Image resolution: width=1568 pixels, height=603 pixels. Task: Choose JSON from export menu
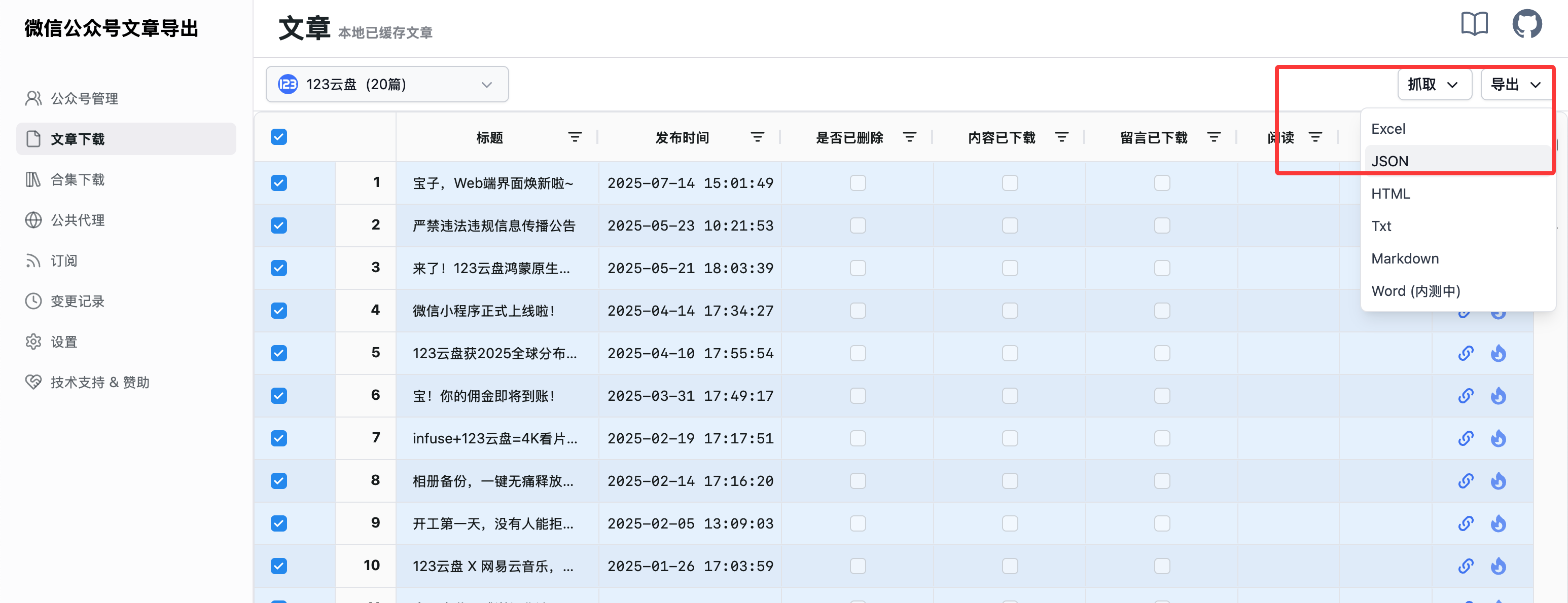click(1389, 161)
